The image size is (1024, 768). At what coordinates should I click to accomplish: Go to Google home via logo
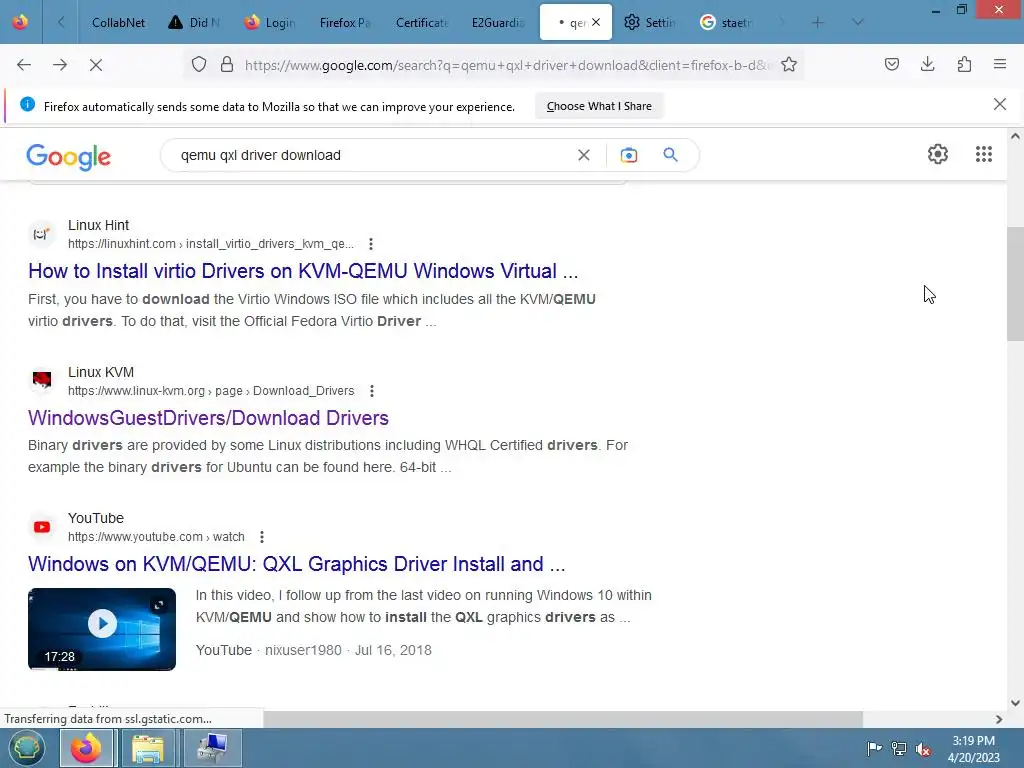(x=69, y=157)
